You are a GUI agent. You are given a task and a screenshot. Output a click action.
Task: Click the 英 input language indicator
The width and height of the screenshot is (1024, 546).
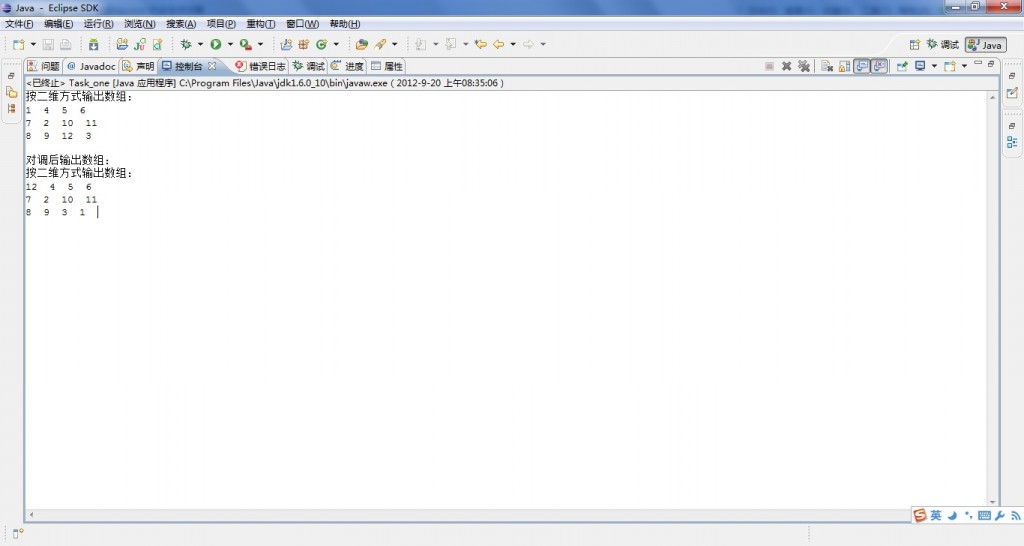[x=936, y=515]
